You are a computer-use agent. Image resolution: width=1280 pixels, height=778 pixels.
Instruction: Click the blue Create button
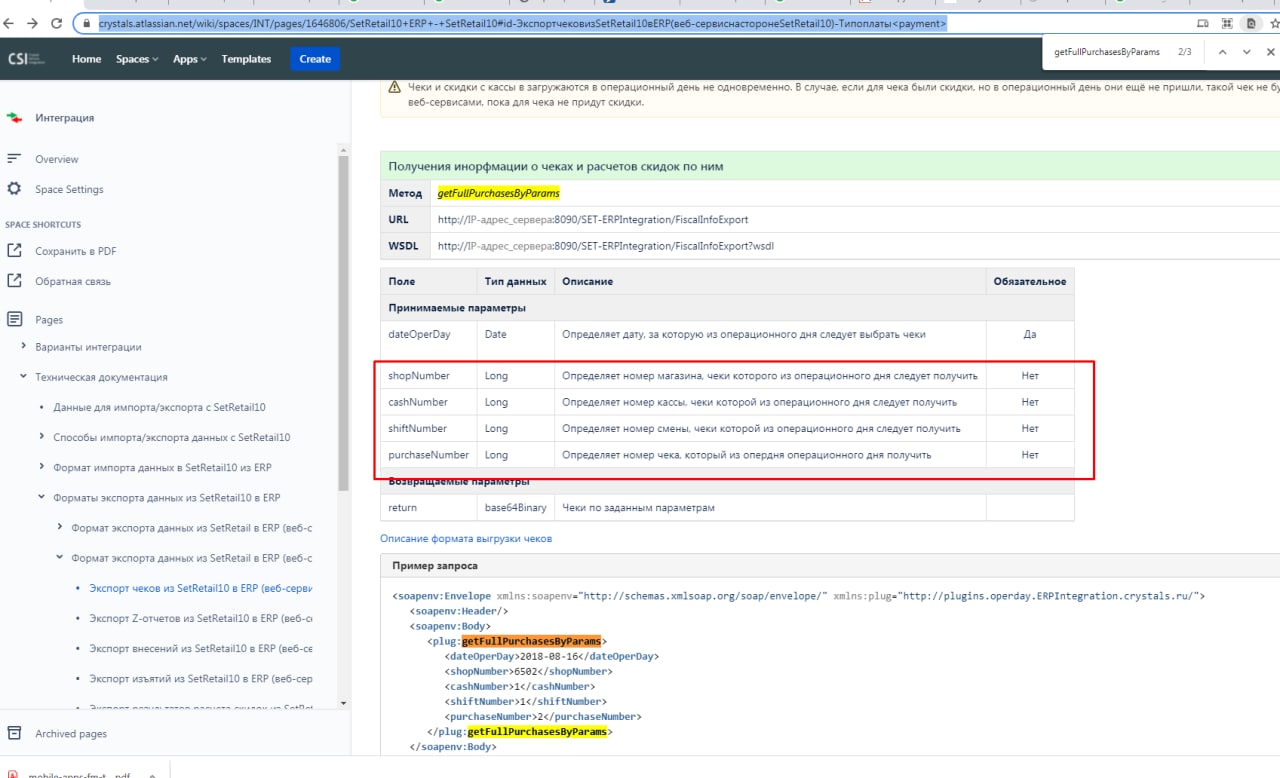click(x=315, y=59)
